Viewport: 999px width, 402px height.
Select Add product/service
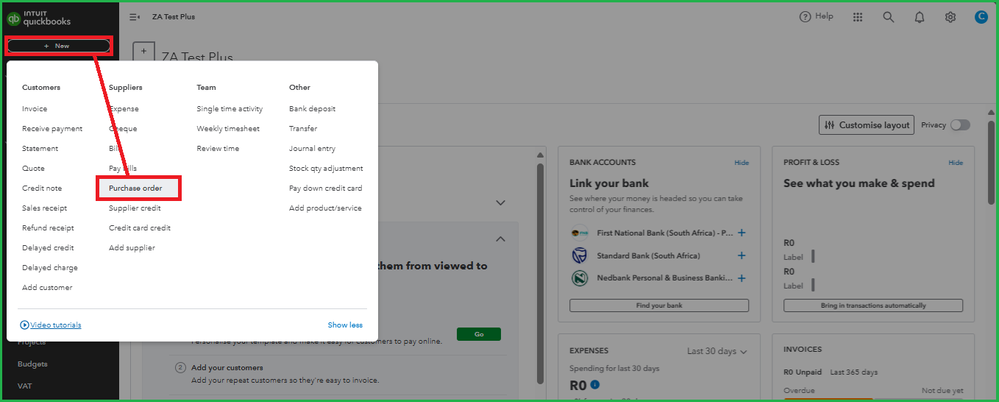point(325,208)
